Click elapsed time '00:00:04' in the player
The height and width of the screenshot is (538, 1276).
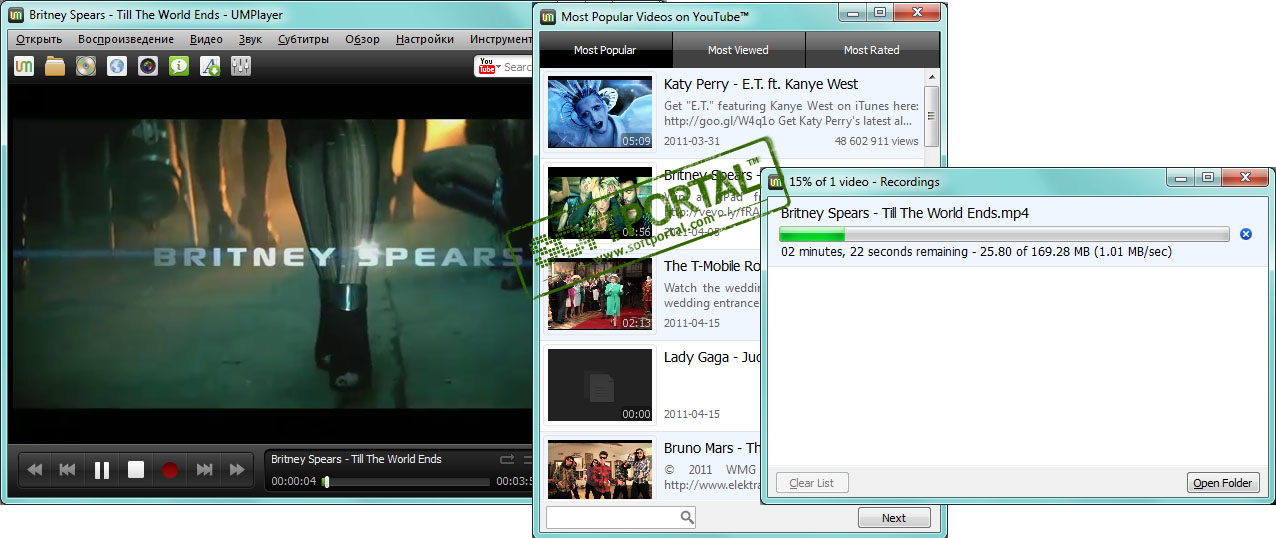point(294,481)
